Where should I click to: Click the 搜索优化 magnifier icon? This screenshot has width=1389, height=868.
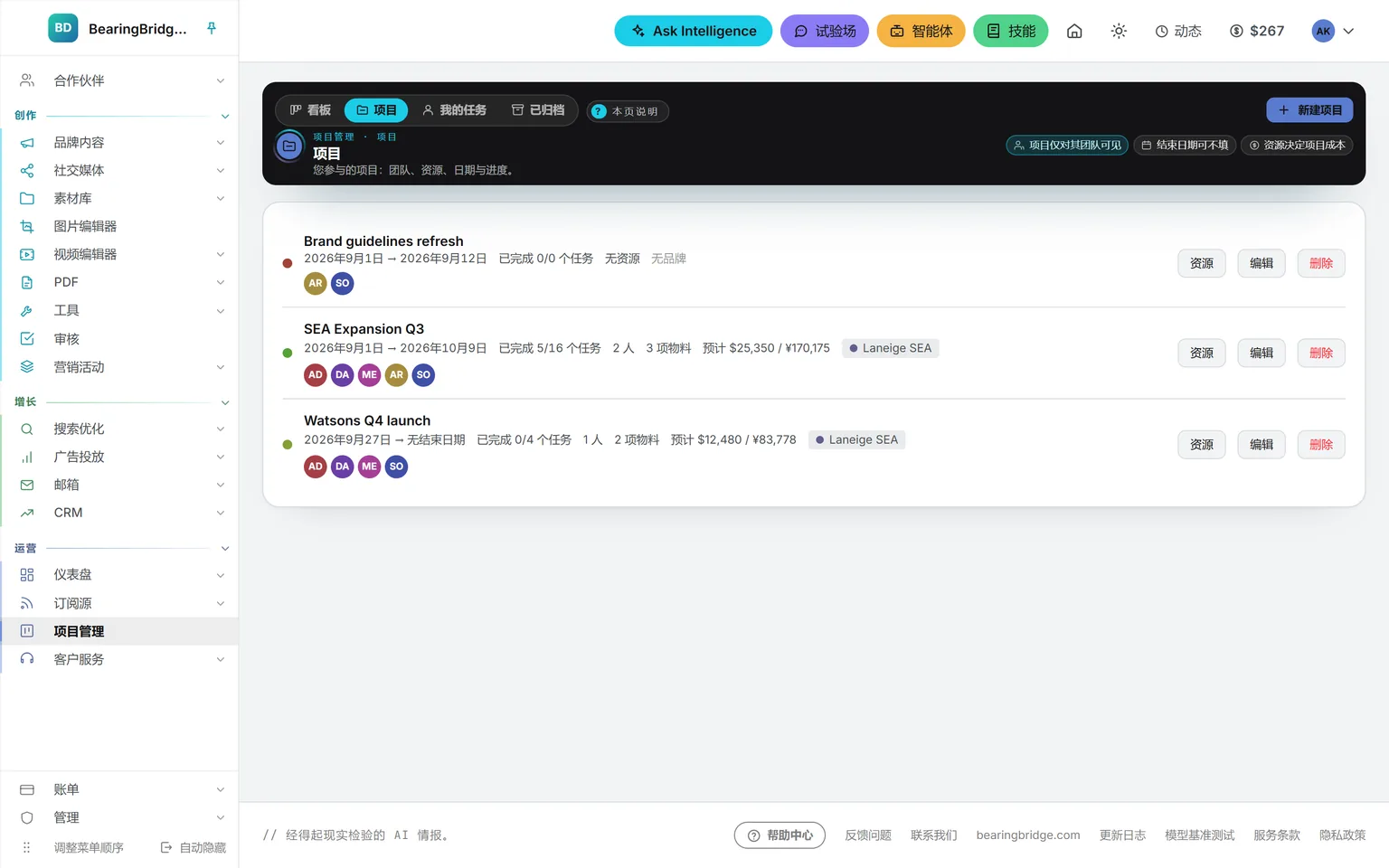click(27, 429)
